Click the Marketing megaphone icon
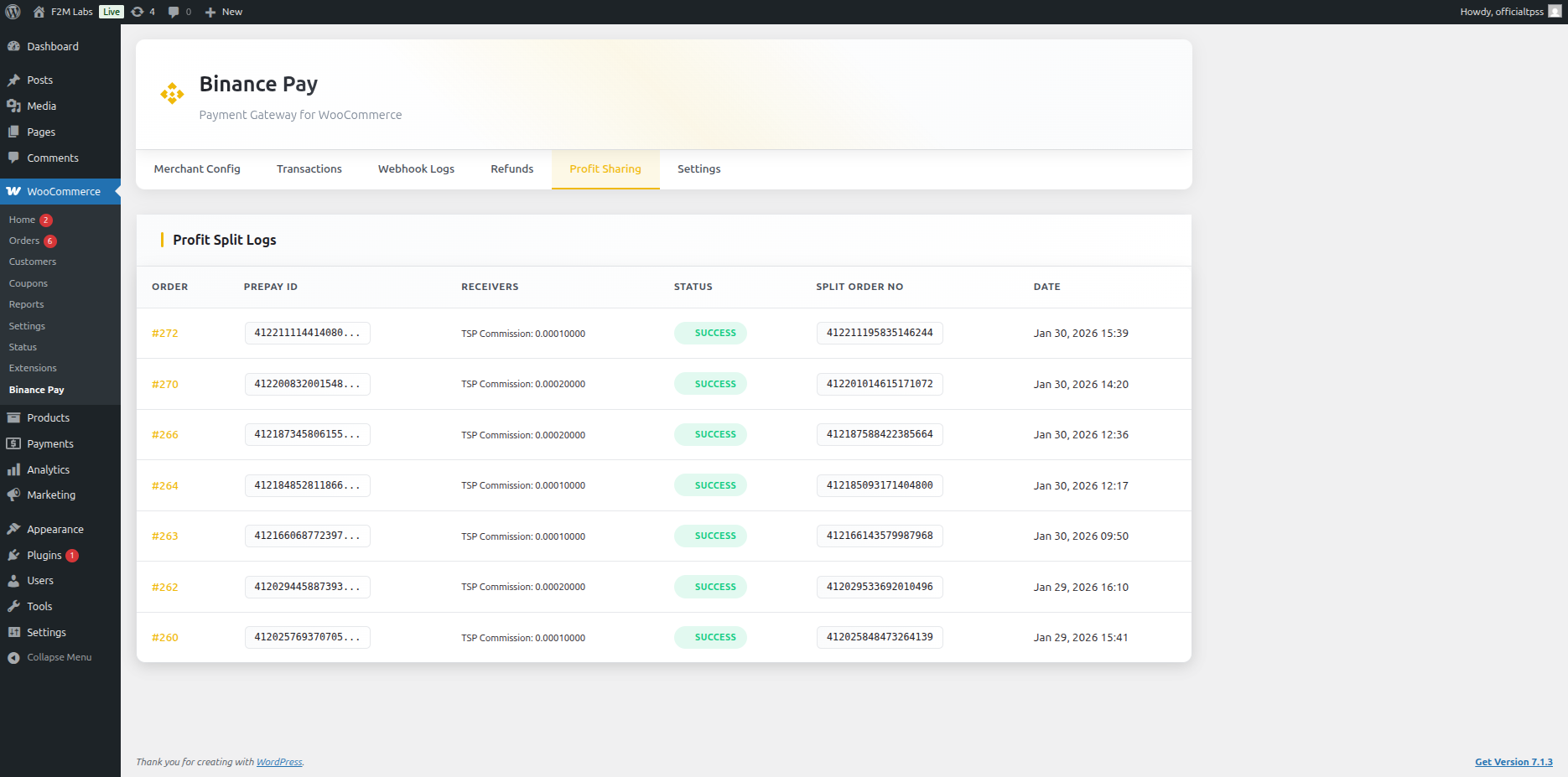The height and width of the screenshot is (777, 1568). [13, 495]
